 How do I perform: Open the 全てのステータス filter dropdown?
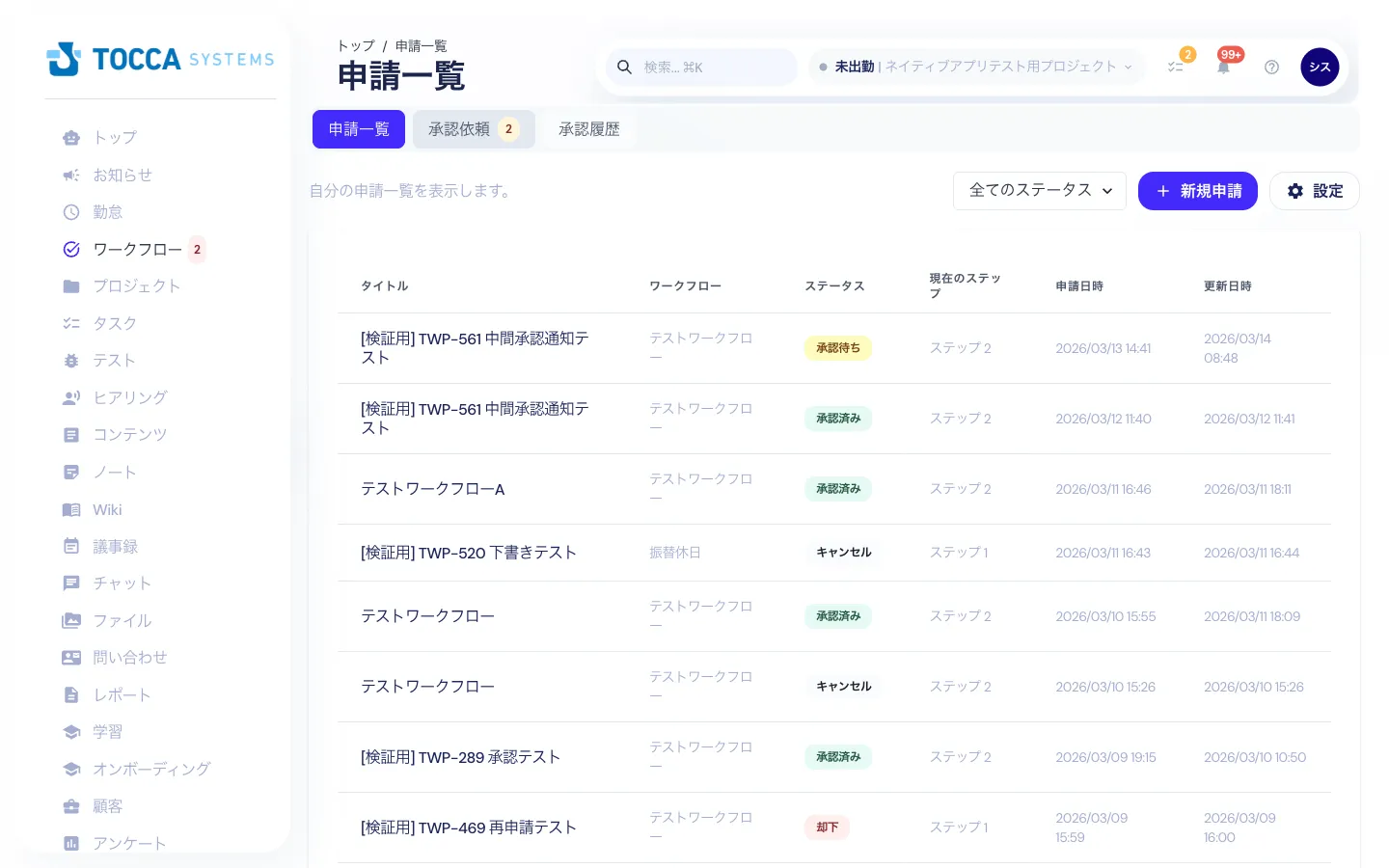coord(1040,190)
